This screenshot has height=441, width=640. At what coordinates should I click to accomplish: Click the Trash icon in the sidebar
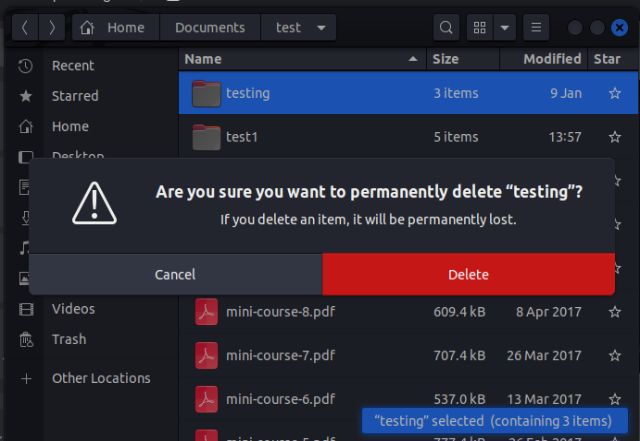click(26, 340)
